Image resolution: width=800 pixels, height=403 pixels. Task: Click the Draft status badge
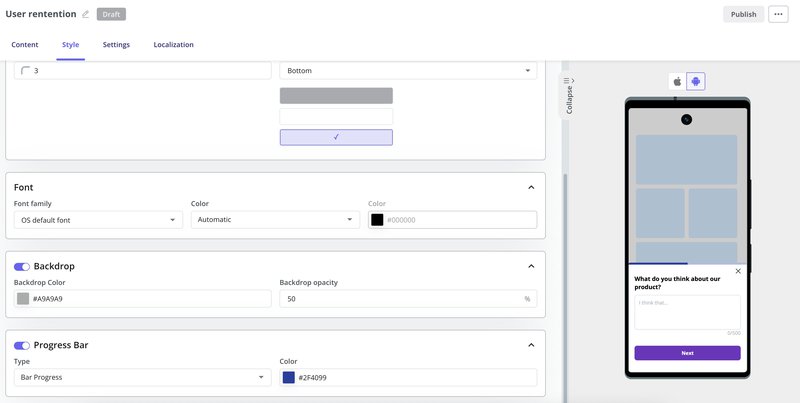coord(111,14)
